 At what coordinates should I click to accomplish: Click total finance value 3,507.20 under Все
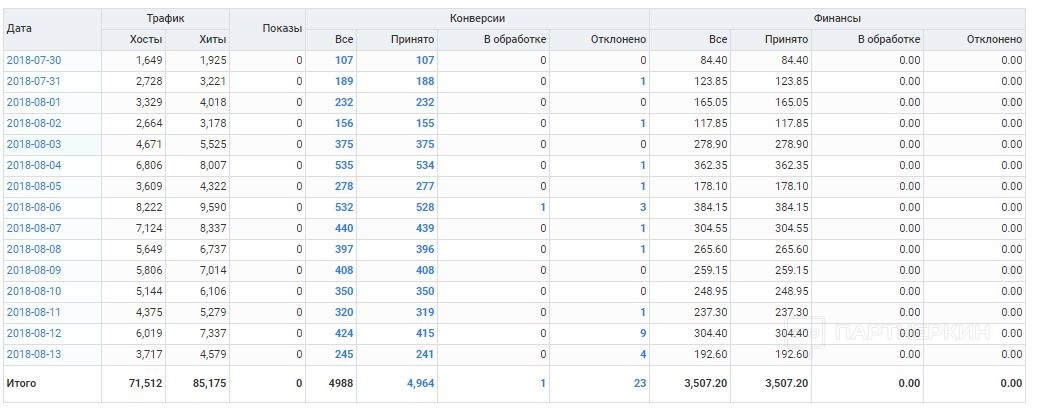pyautogui.click(x=705, y=383)
